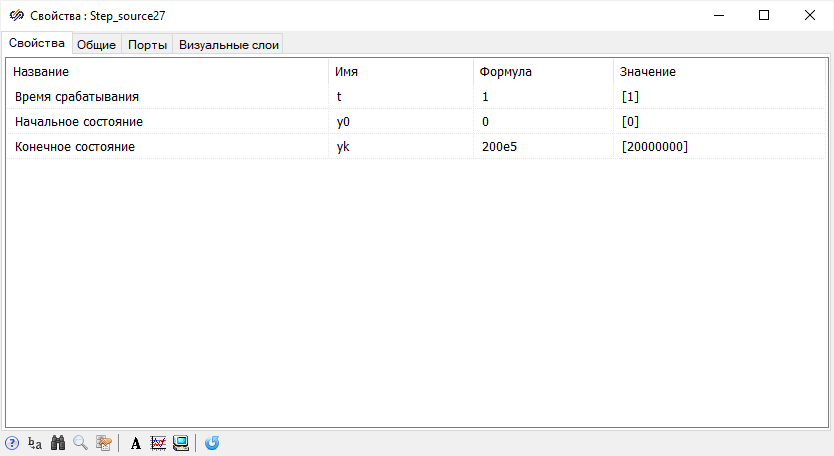Click the help question mark icon
This screenshot has height=456, width=834.
(12, 443)
